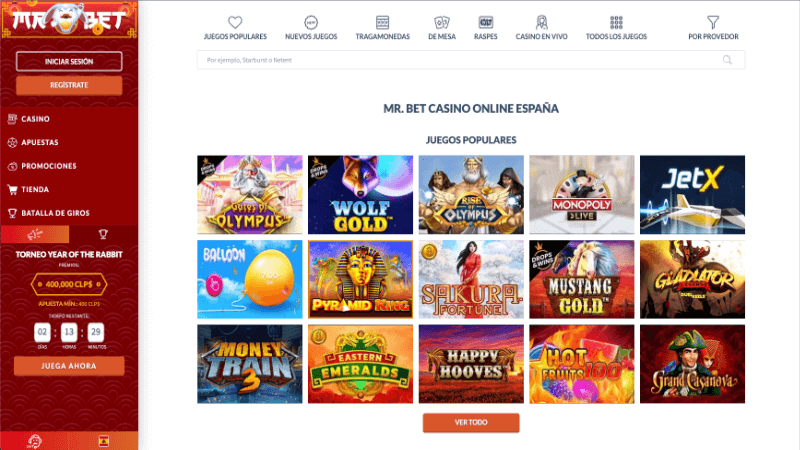Screen dimensions: 800x450
Task: Select the Tragamonedas slot icon
Action: tap(382, 22)
